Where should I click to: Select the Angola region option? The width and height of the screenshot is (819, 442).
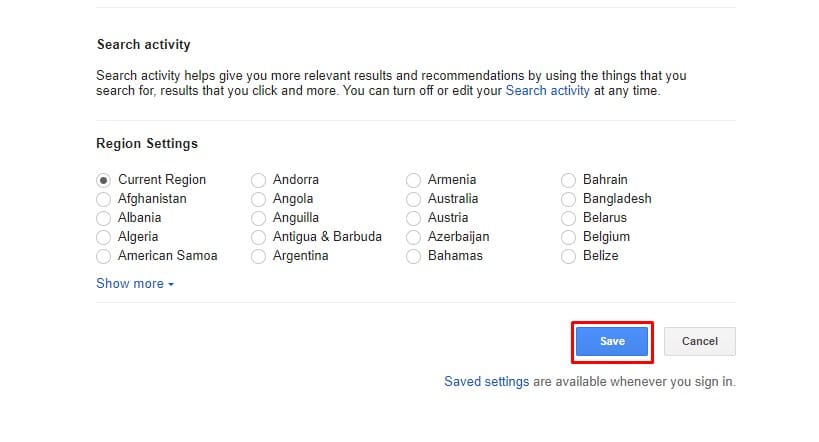(x=259, y=199)
